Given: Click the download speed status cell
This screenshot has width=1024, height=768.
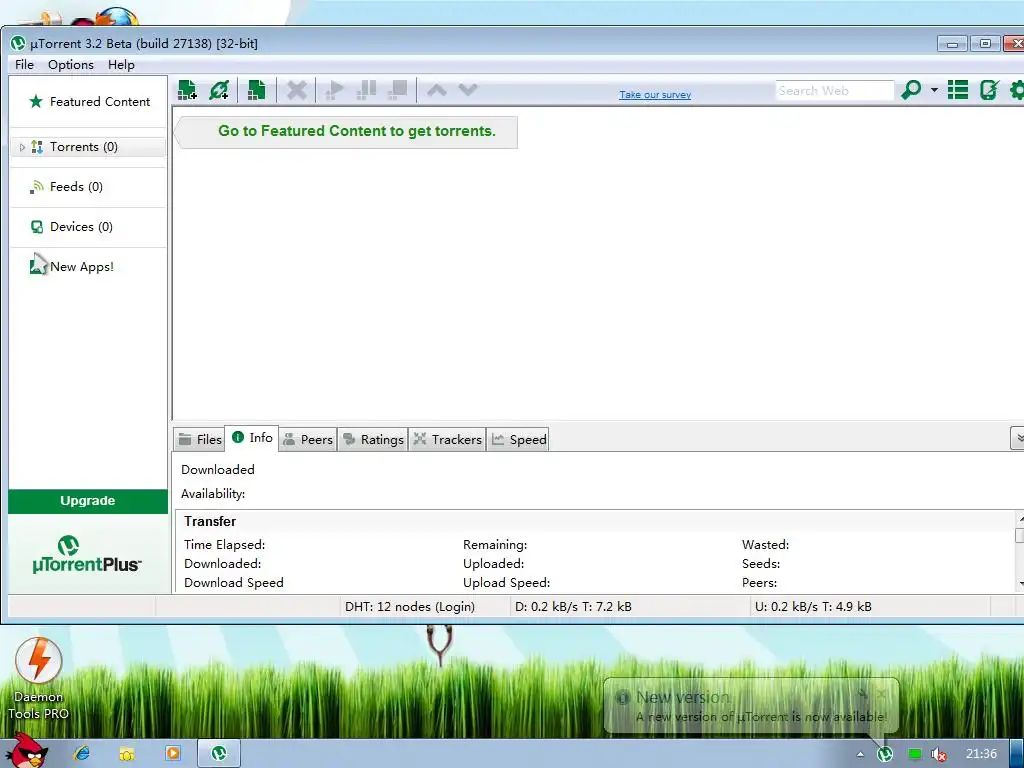Looking at the screenshot, I should pos(630,607).
